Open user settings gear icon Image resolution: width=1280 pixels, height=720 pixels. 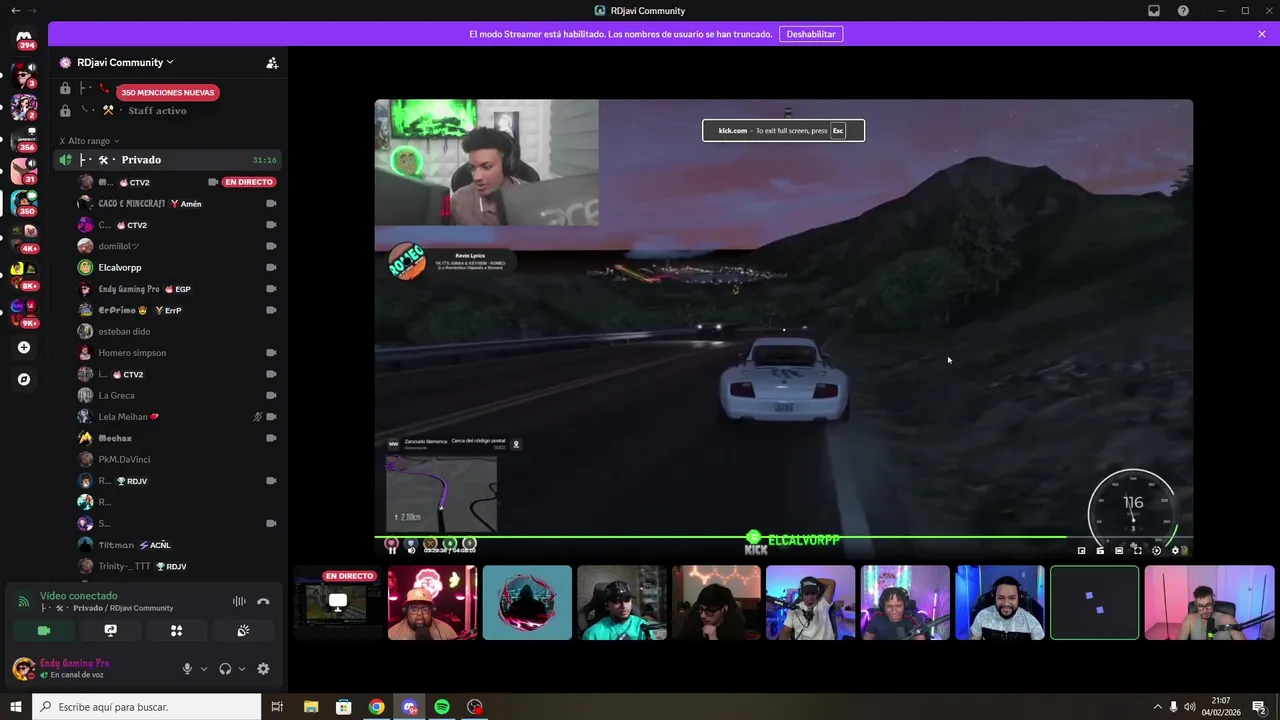263,669
